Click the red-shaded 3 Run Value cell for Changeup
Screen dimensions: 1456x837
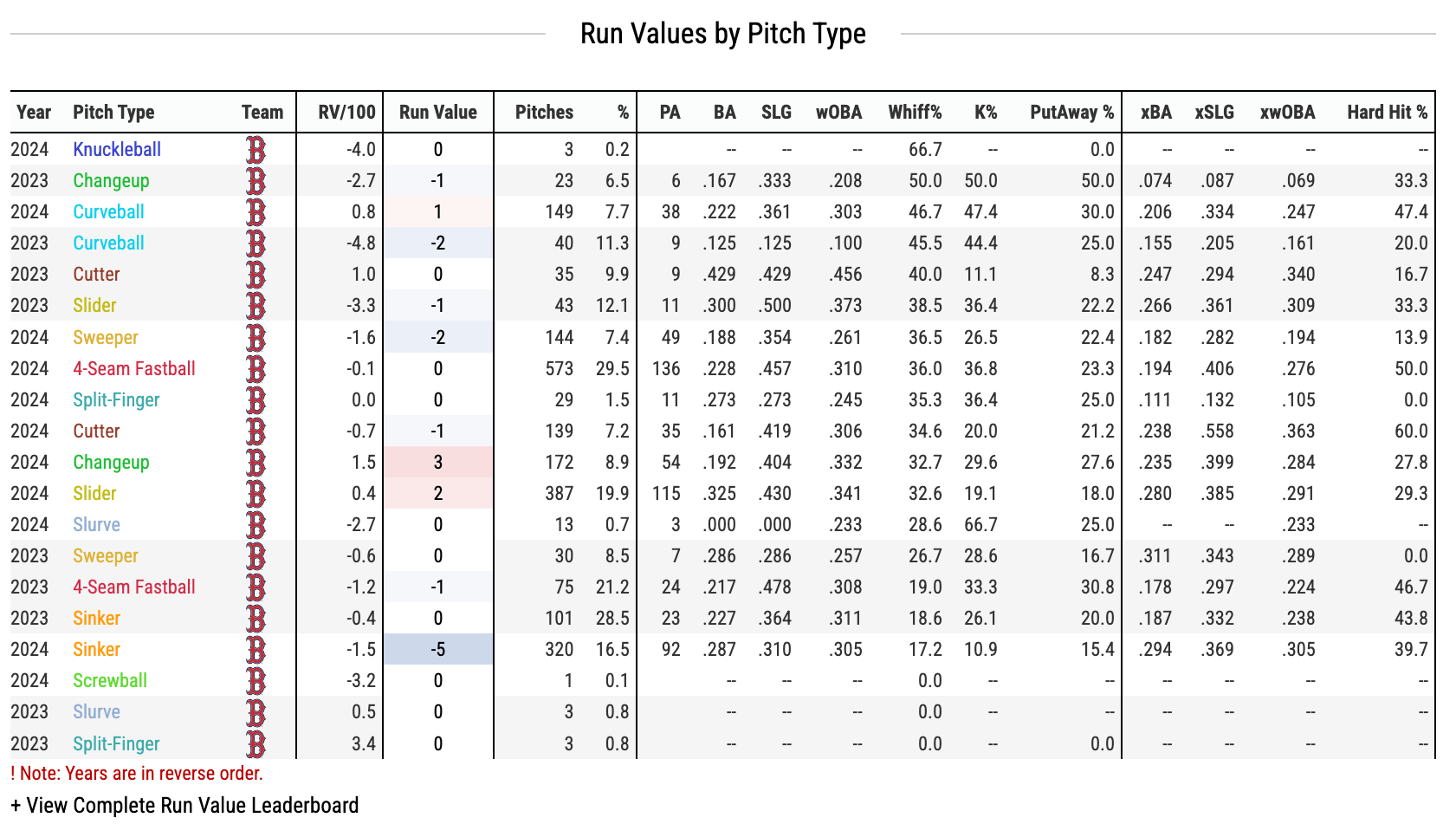click(x=438, y=463)
